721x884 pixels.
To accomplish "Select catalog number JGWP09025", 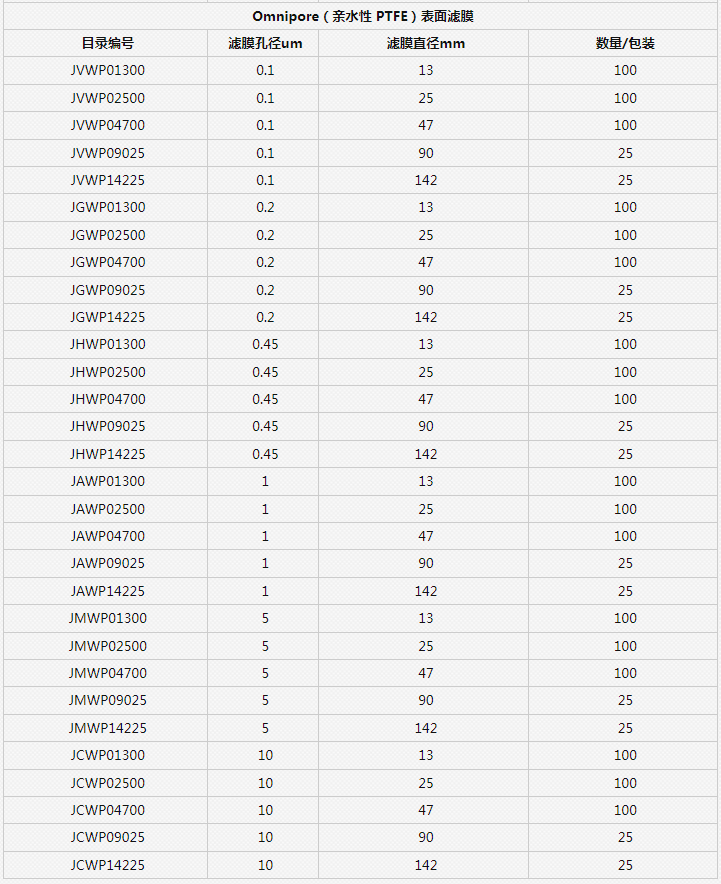I will (108, 290).
